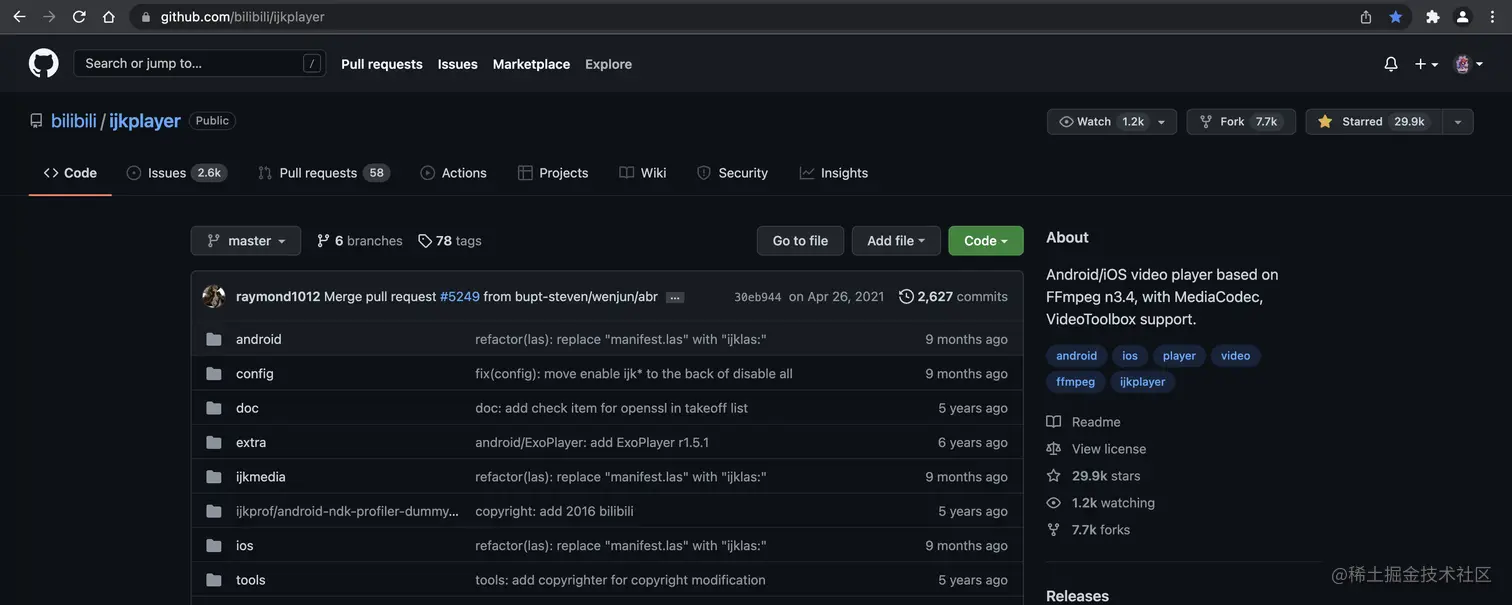1512x605 pixels.
Task: View 7.7k forks in About
Action: coord(1089,530)
